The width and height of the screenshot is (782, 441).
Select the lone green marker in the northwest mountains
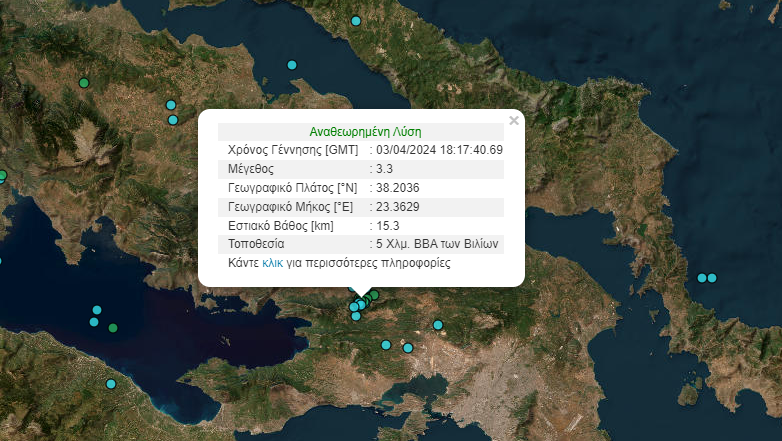click(84, 82)
